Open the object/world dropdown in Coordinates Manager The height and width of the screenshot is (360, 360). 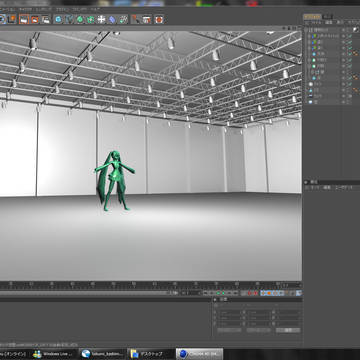tap(229, 330)
